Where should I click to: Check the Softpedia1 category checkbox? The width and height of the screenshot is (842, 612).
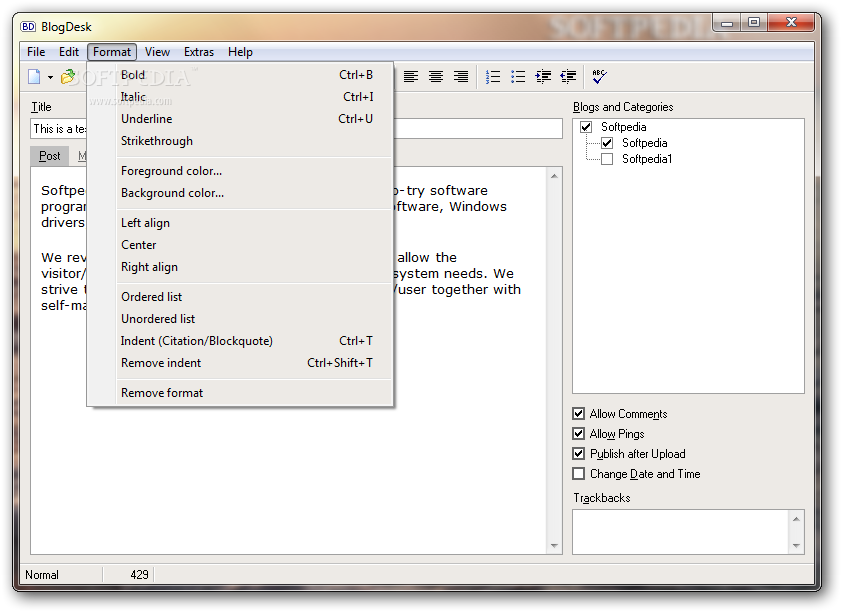point(607,159)
